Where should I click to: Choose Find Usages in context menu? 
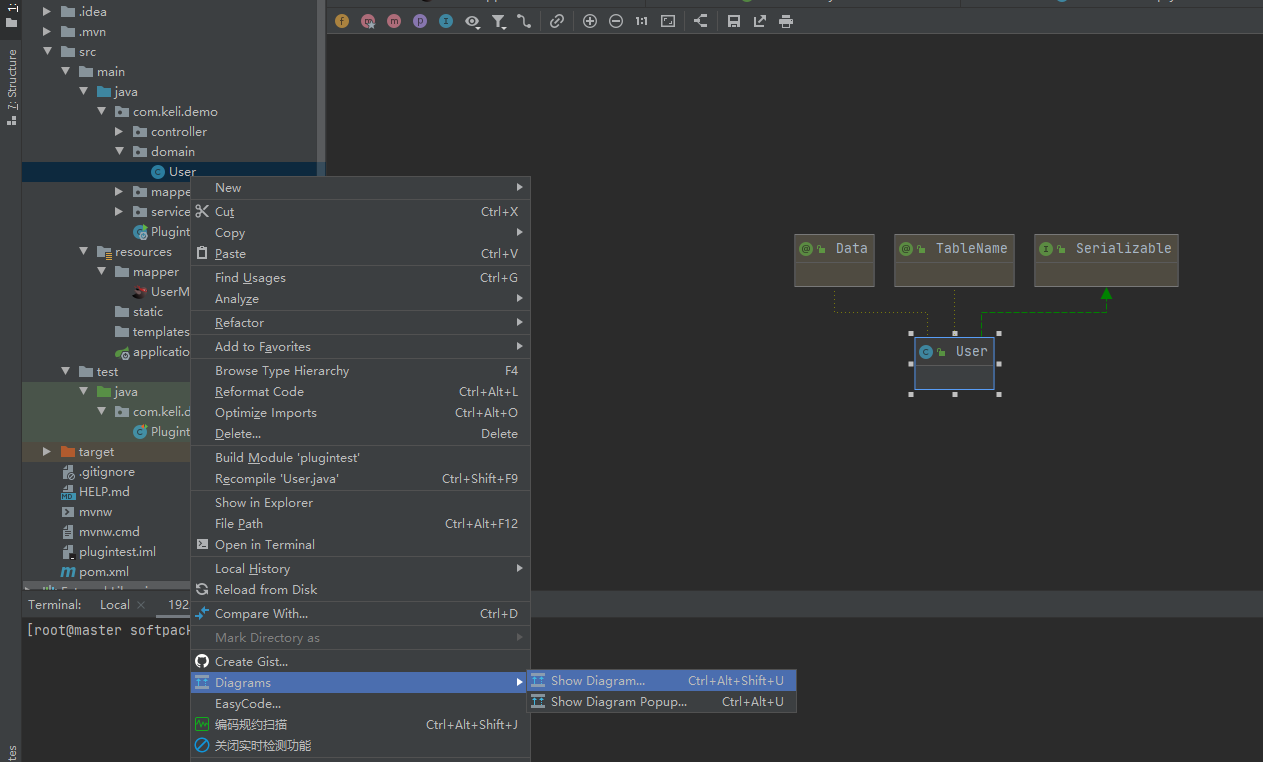tap(250, 278)
